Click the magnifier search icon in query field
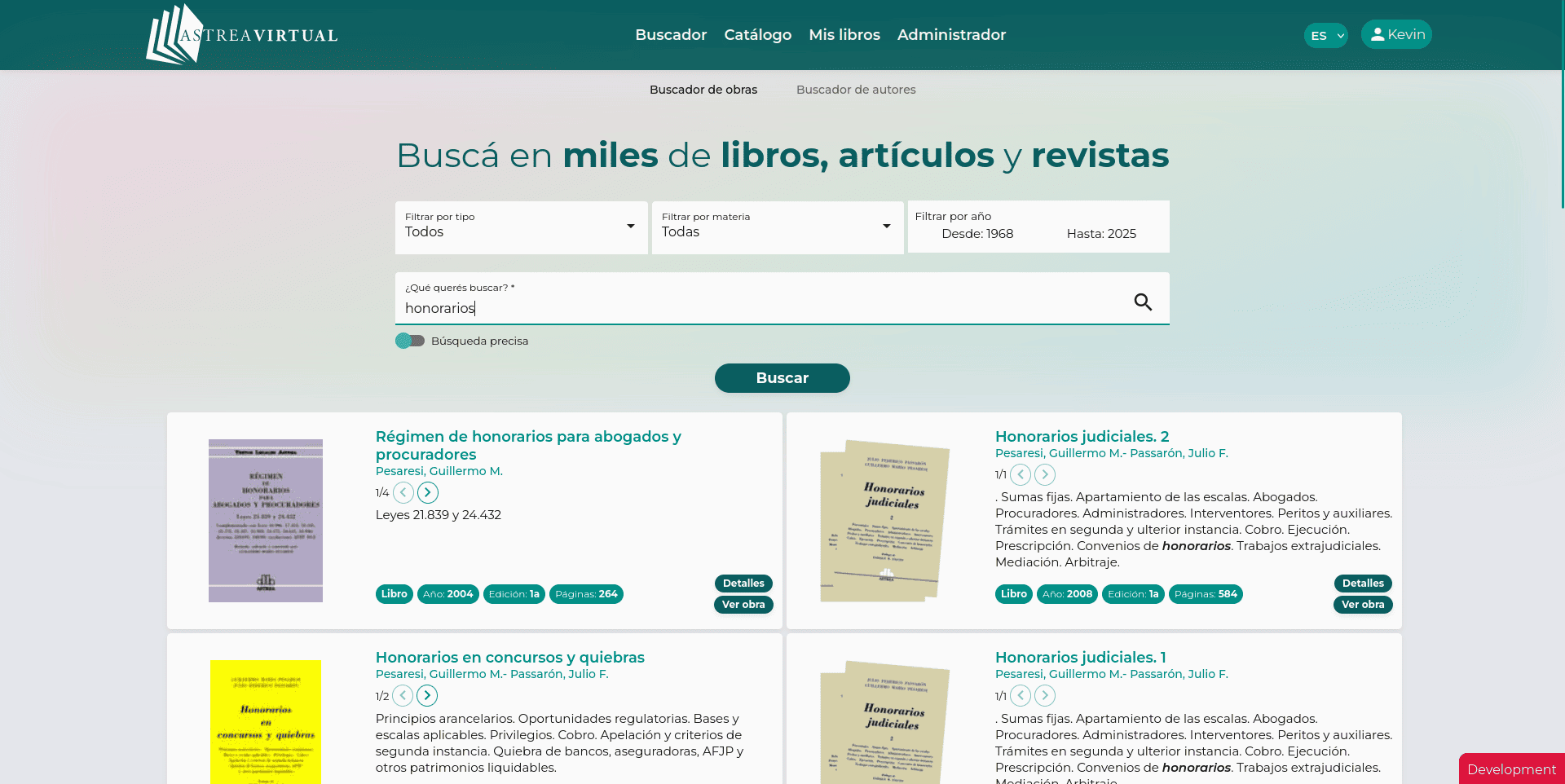The height and width of the screenshot is (784, 1565). pyautogui.click(x=1143, y=302)
